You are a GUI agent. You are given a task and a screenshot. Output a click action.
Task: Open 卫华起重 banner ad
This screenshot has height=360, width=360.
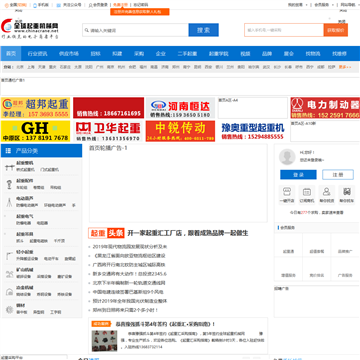click(x=108, y=131)
